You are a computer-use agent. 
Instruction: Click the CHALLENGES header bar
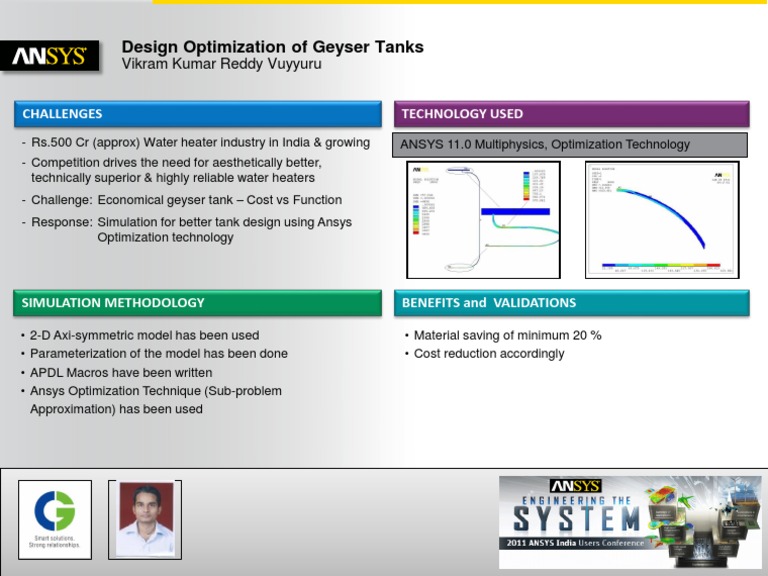point(198,114)
